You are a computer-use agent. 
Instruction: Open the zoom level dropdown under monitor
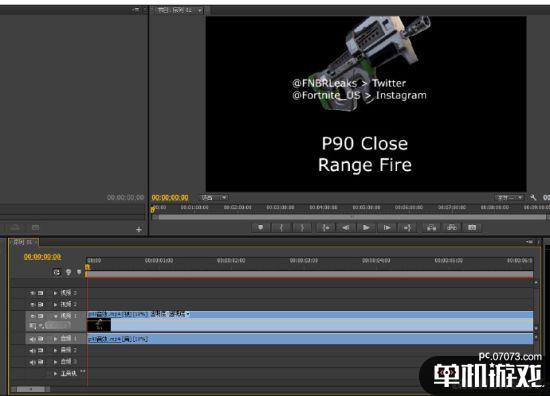pos(214,198)
